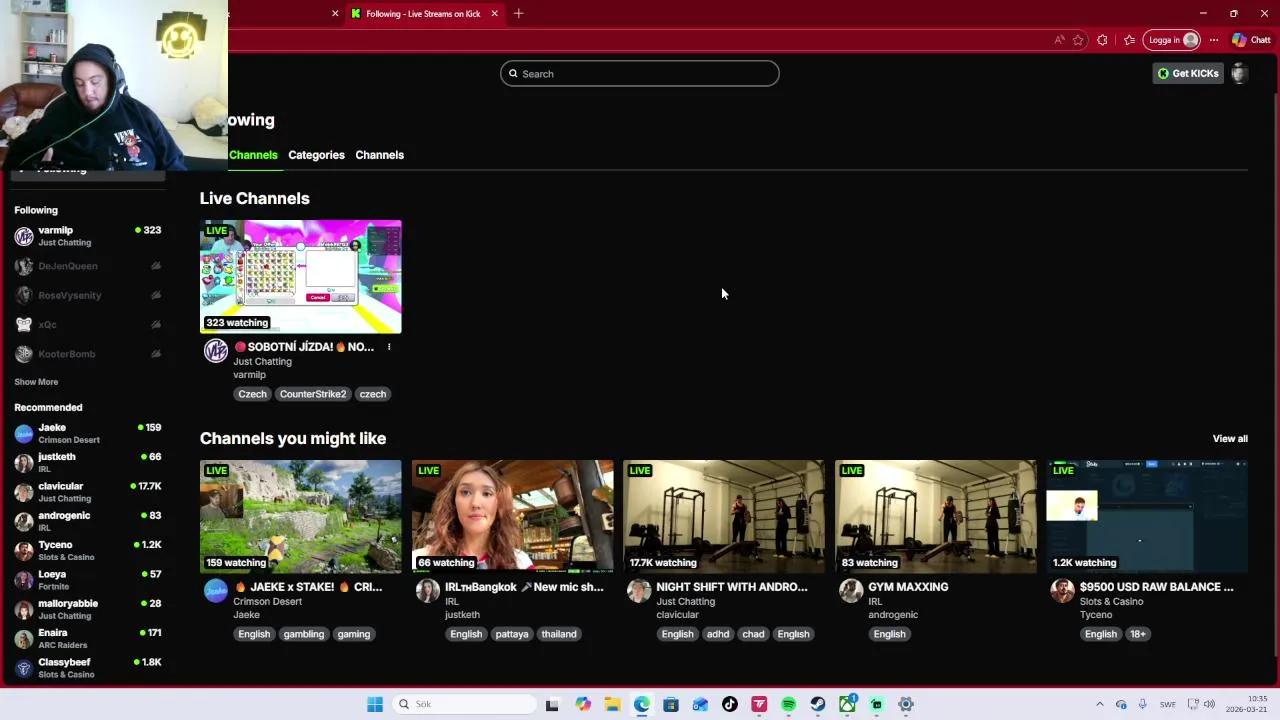Click the chad tag
1280x720 pixels.
753,634
